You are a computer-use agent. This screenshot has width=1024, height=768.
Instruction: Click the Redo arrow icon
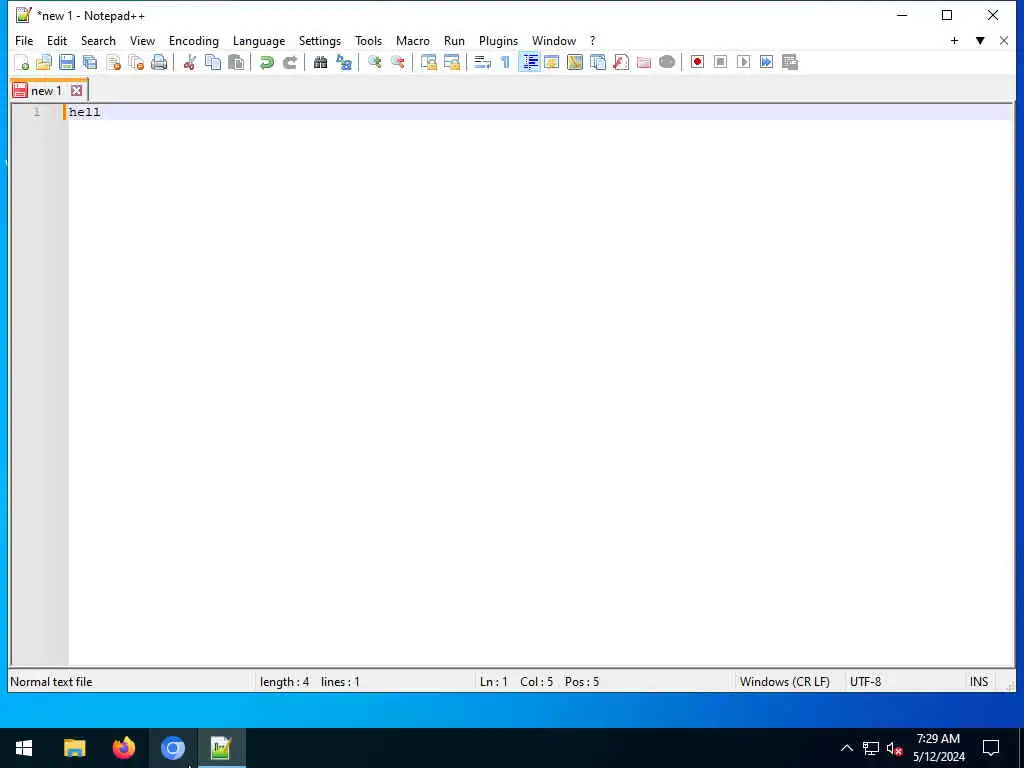click(x=289, y=62)
